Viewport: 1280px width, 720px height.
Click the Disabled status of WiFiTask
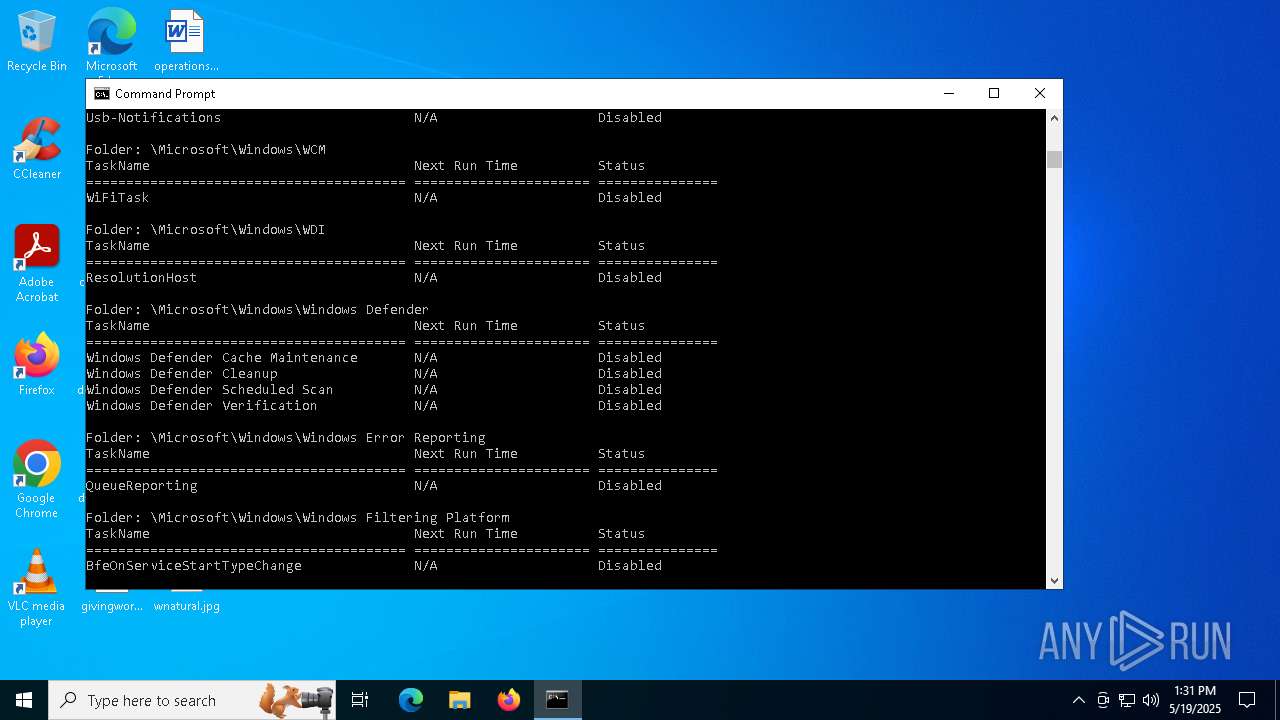point(629,198)
